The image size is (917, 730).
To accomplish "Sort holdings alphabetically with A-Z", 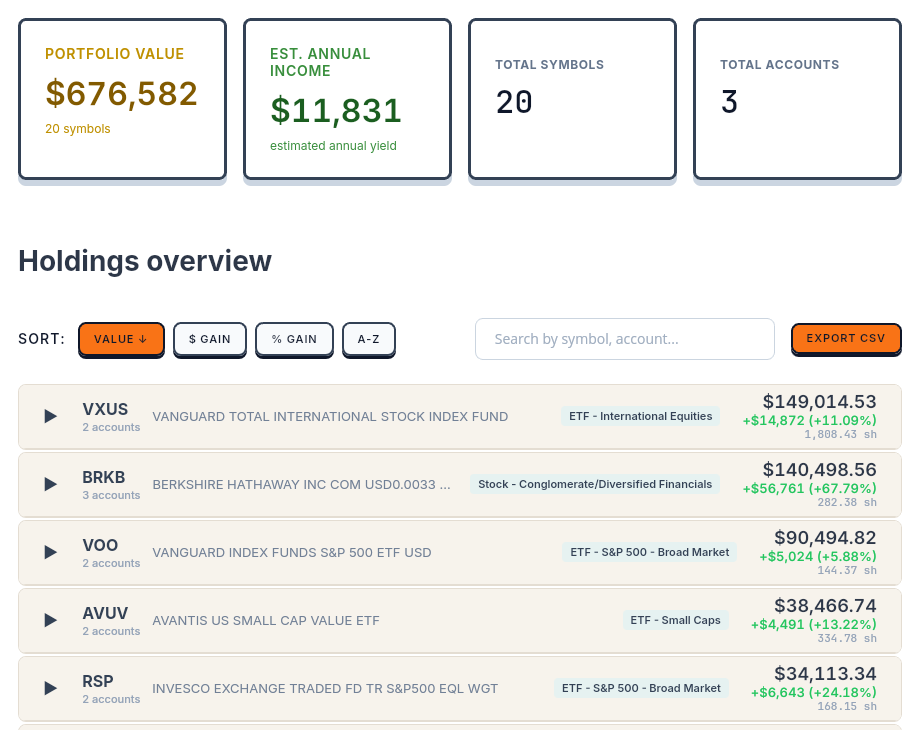I will [368, 339].
